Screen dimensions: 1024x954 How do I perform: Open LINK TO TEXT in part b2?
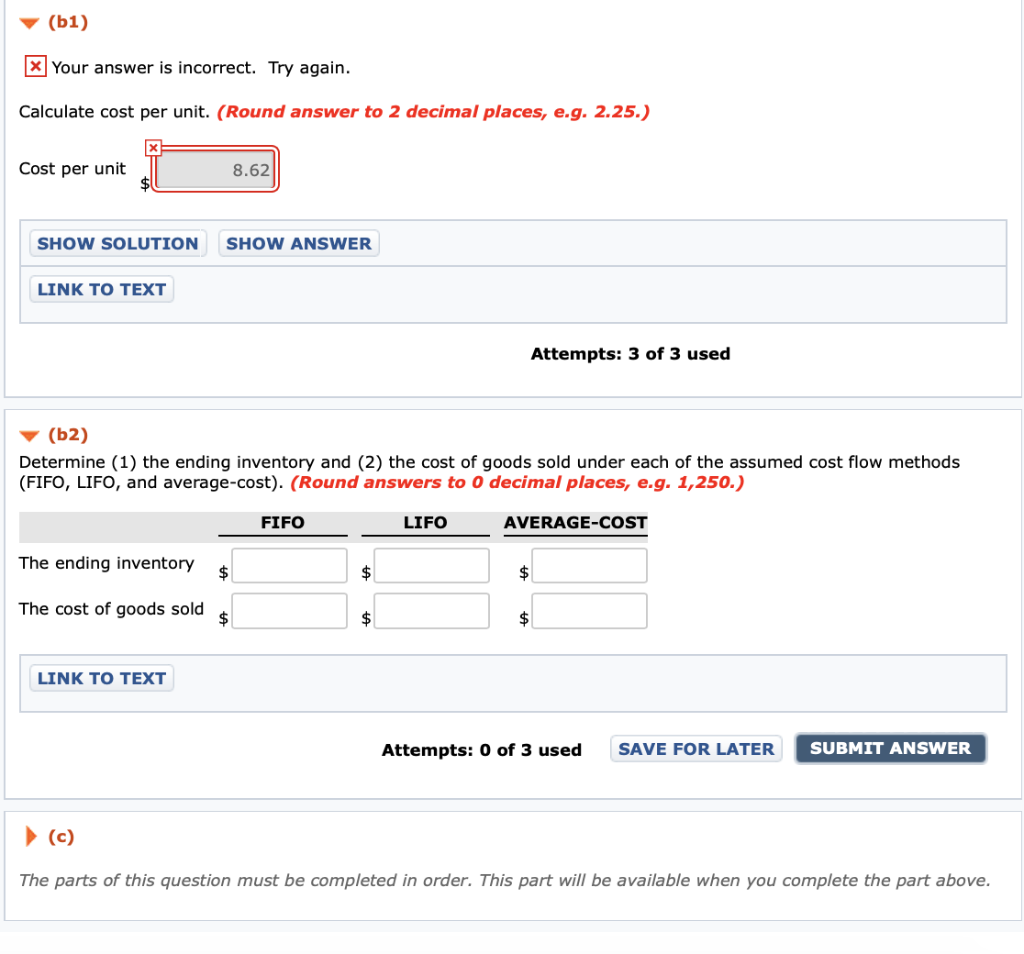(x=100, y=677)
